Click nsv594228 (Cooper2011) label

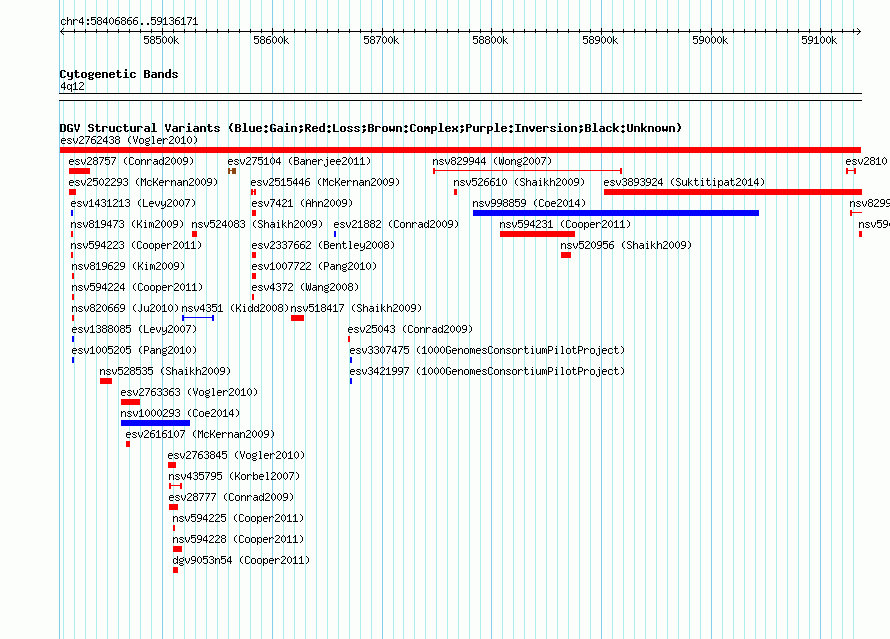pyautogui.click(x=238, y=539)
